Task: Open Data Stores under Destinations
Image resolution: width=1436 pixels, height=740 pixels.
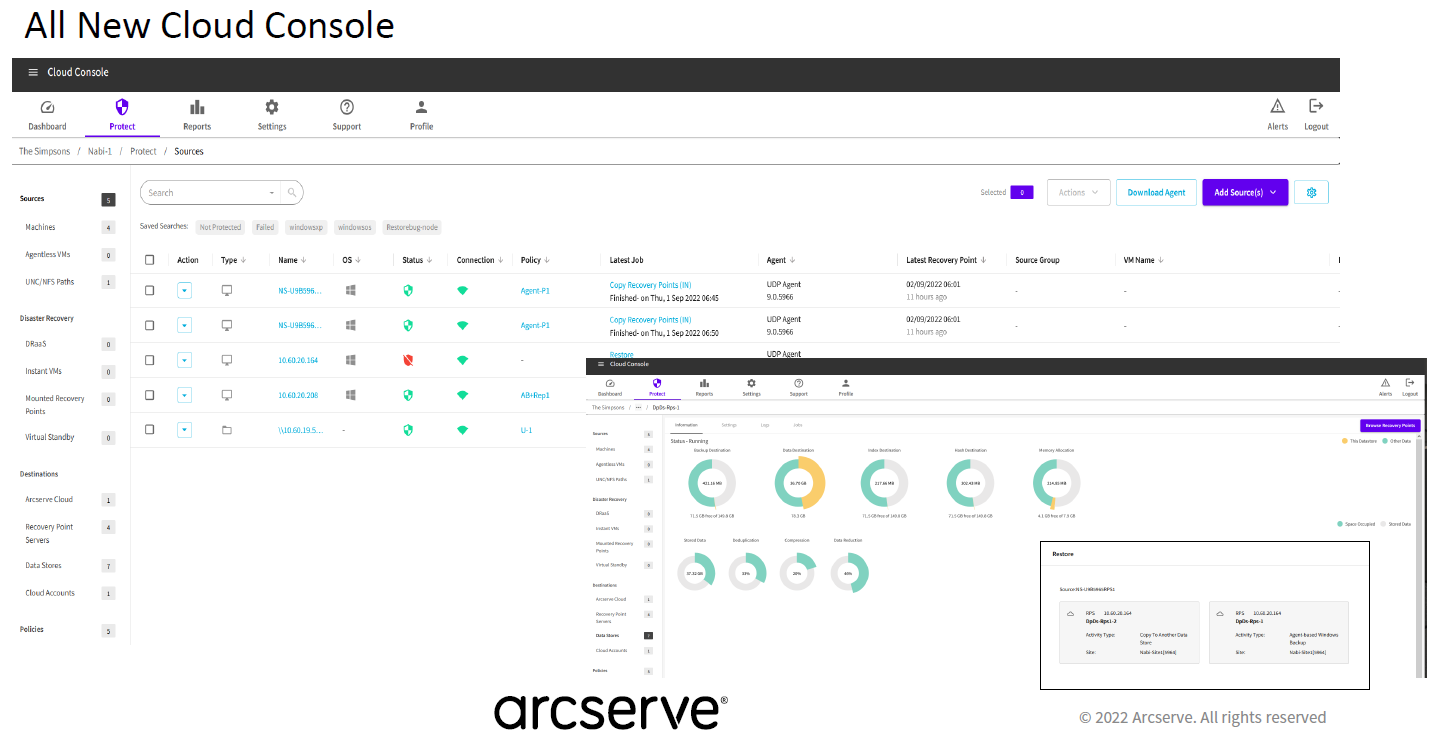Action: [43, 566]
